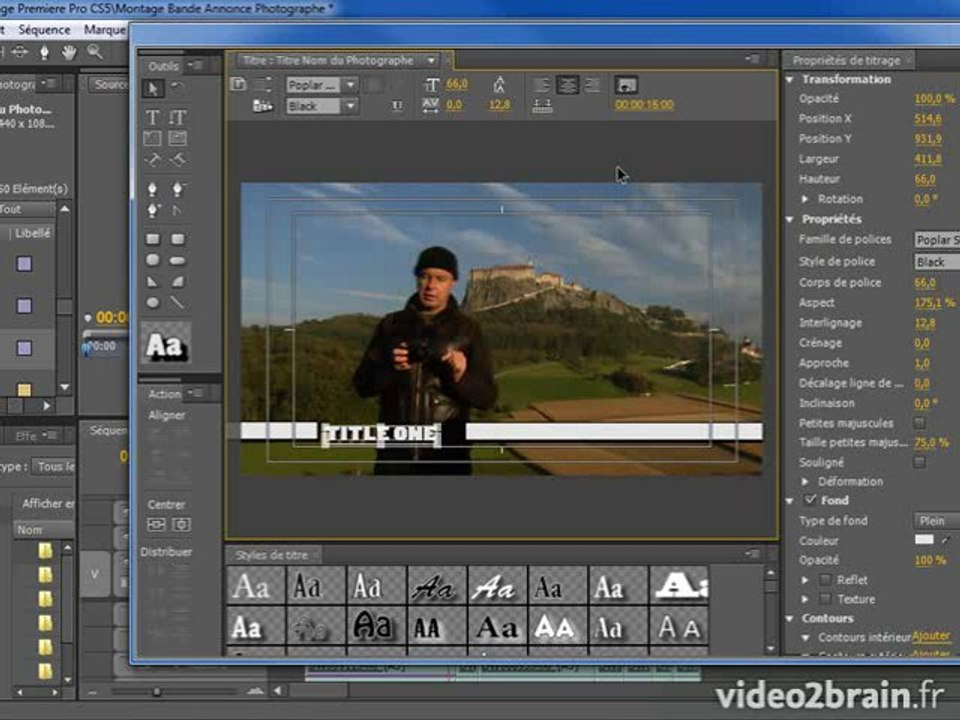Viewport: 960px width, 720px height.
Task: Enable the Souligné checkbox
Action: click(919, 462)
